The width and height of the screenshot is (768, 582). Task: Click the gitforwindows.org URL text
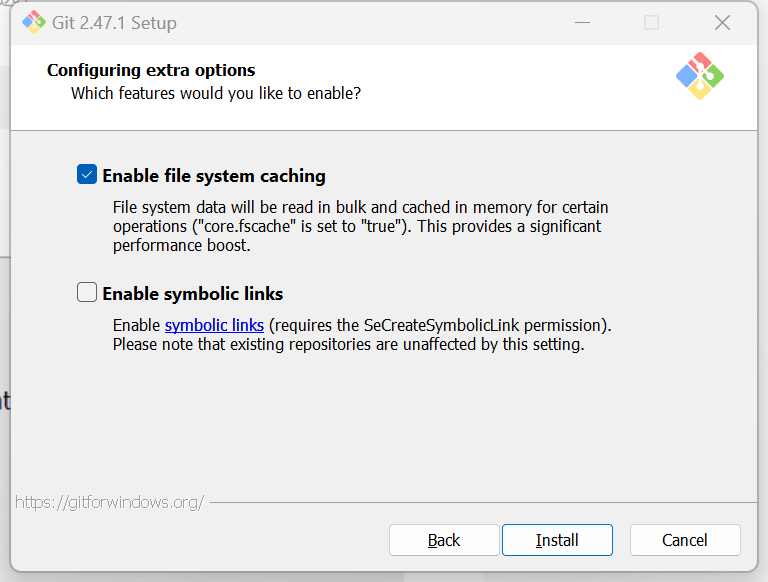[x=110, y=502]
